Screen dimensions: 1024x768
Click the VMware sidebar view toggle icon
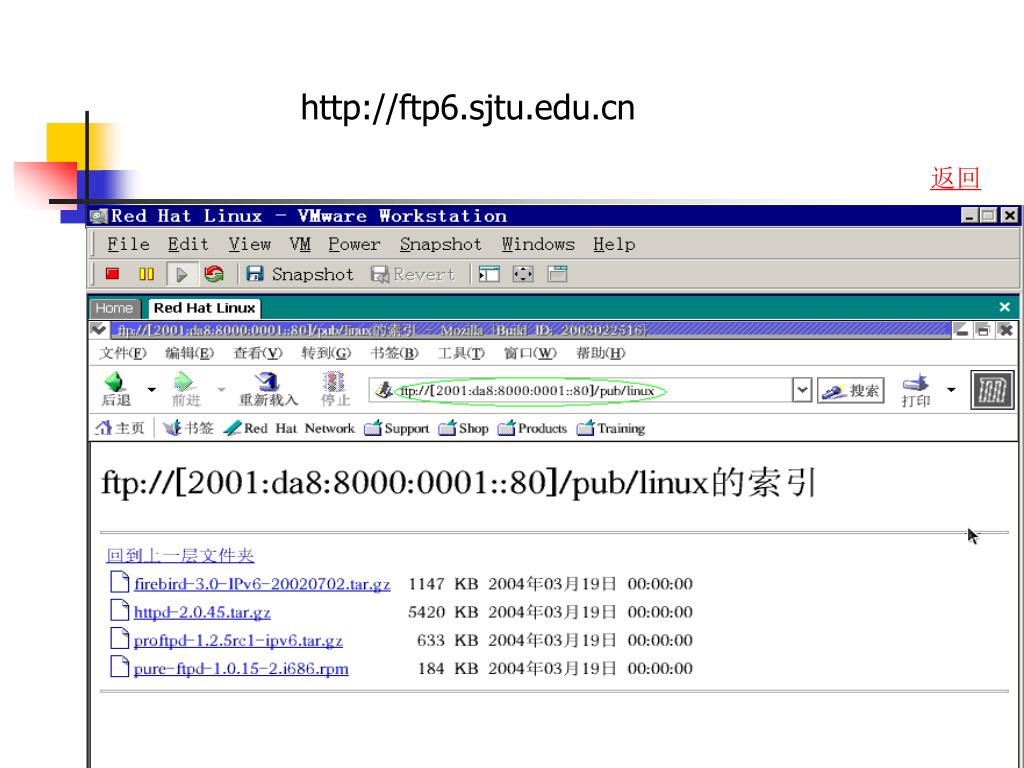point(488,274)
